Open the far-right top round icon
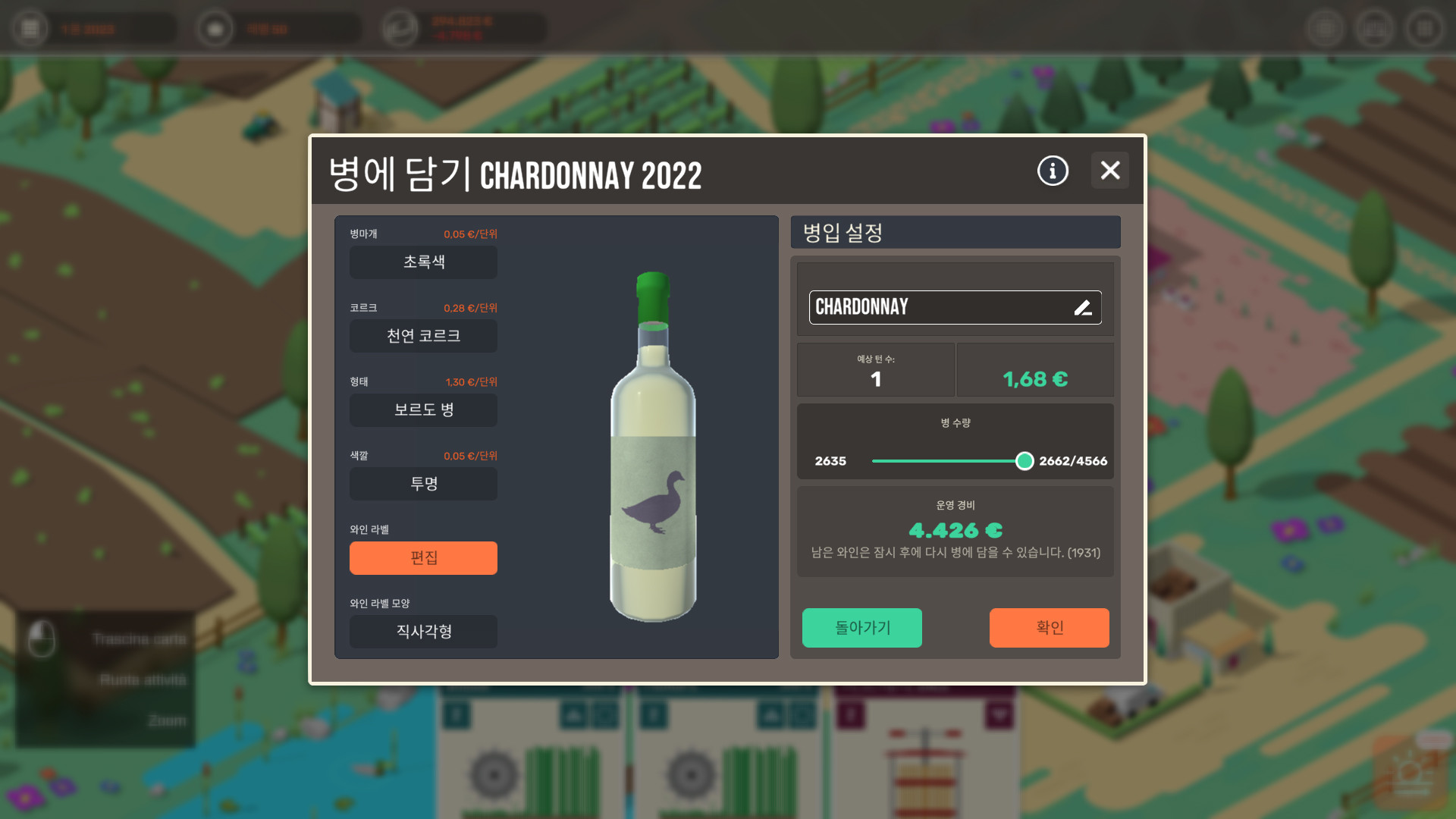The image size is (1456, 819). [x=1425, y=29]
